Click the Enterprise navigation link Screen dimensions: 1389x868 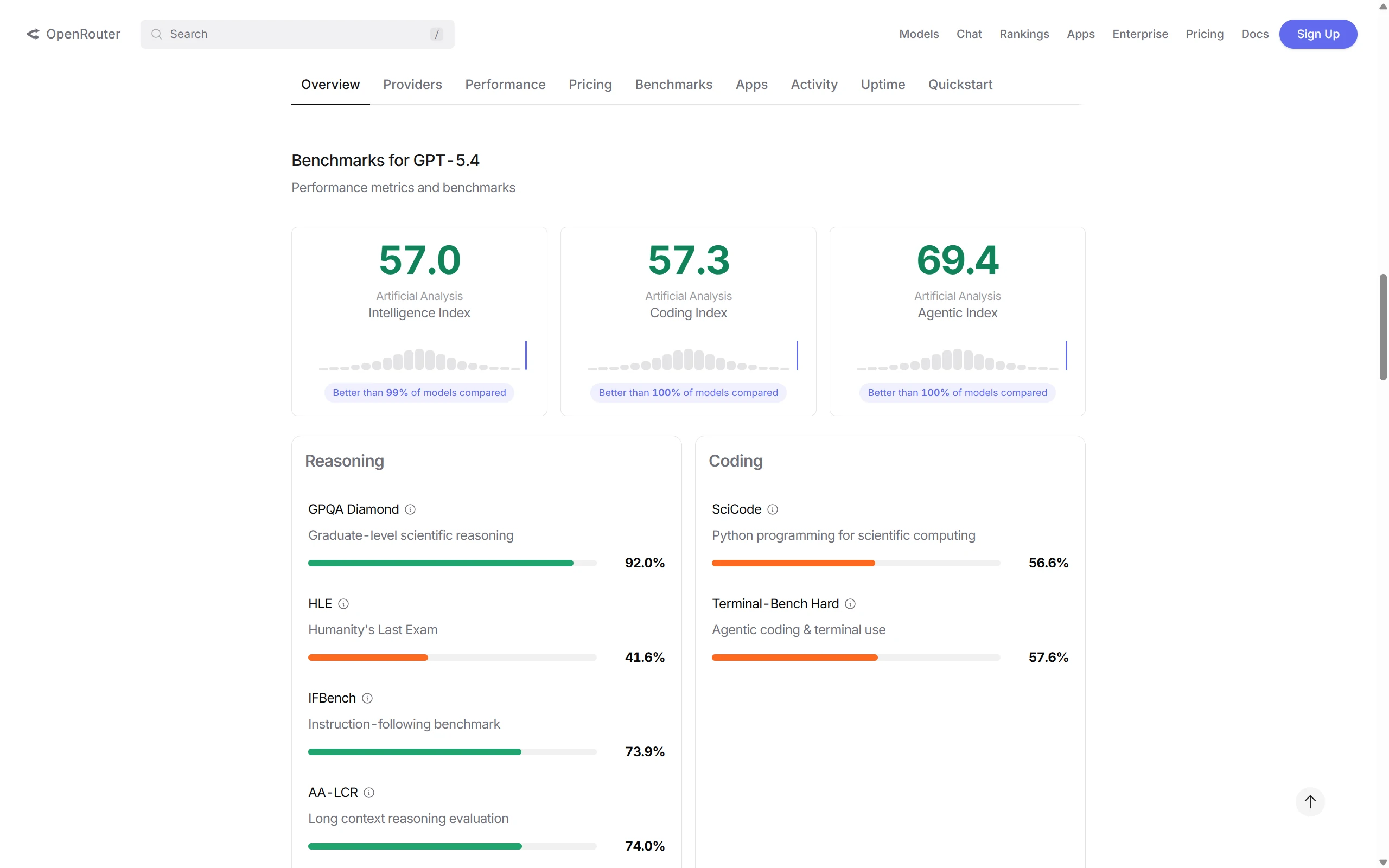point(1139,34)
